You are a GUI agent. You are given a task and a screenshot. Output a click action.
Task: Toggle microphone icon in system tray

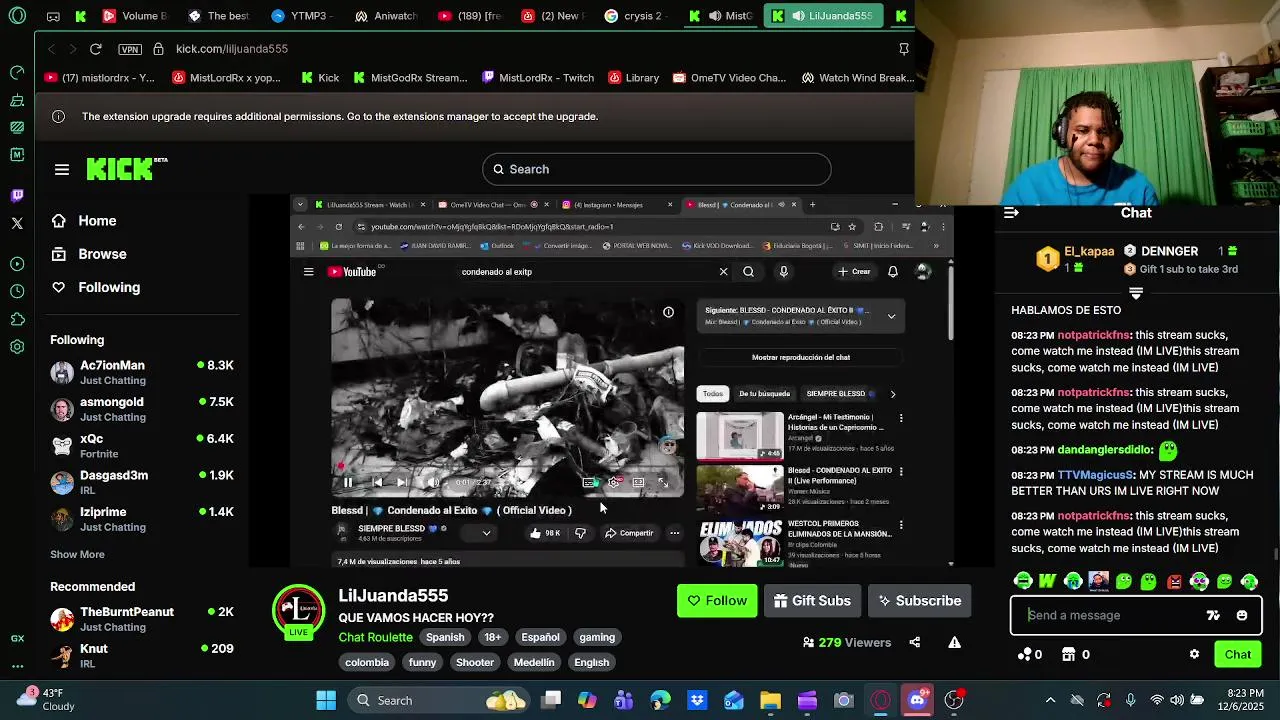[x=1130, y=700]
